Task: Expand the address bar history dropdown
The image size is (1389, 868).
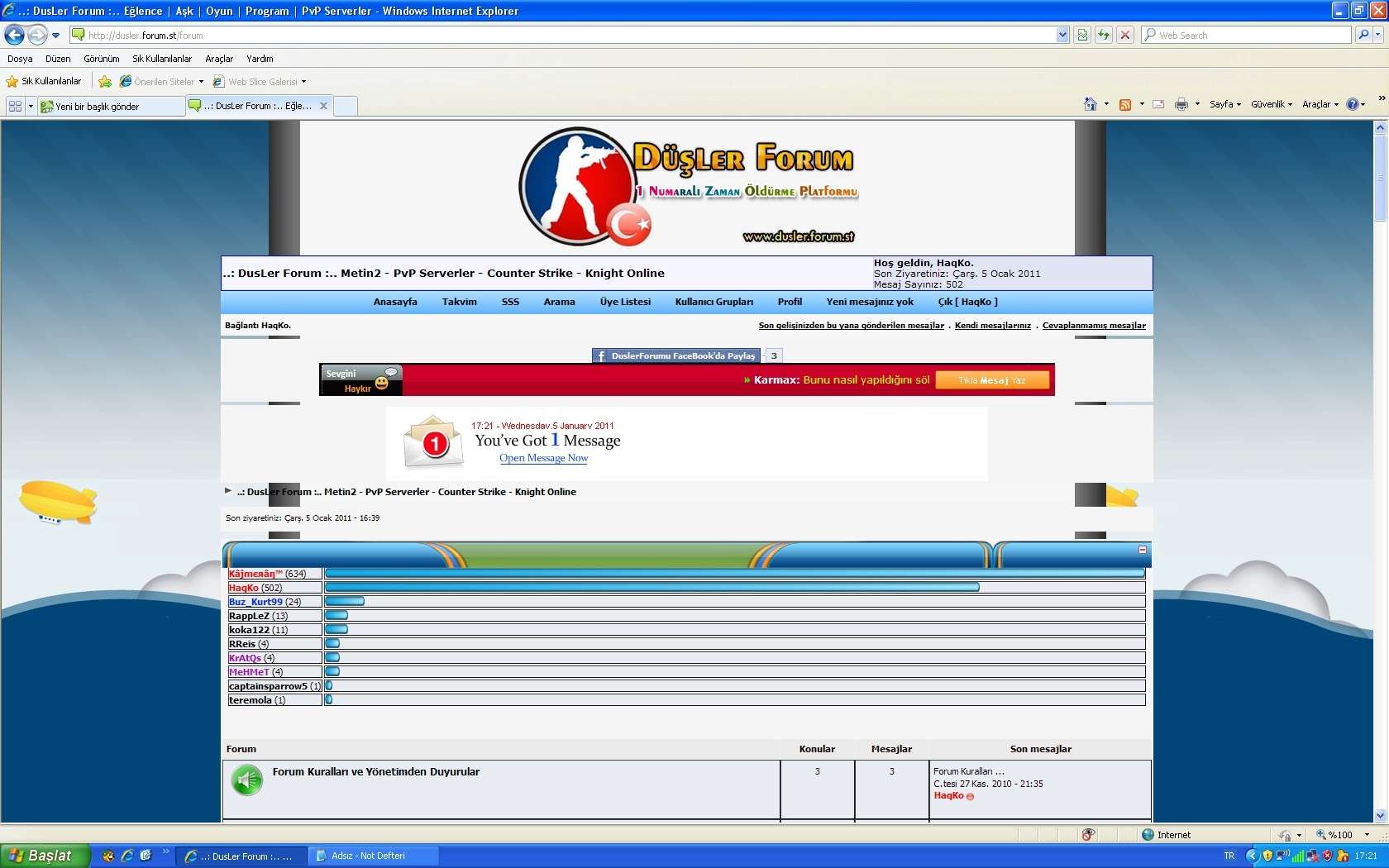Action: tap(1062, 35)
